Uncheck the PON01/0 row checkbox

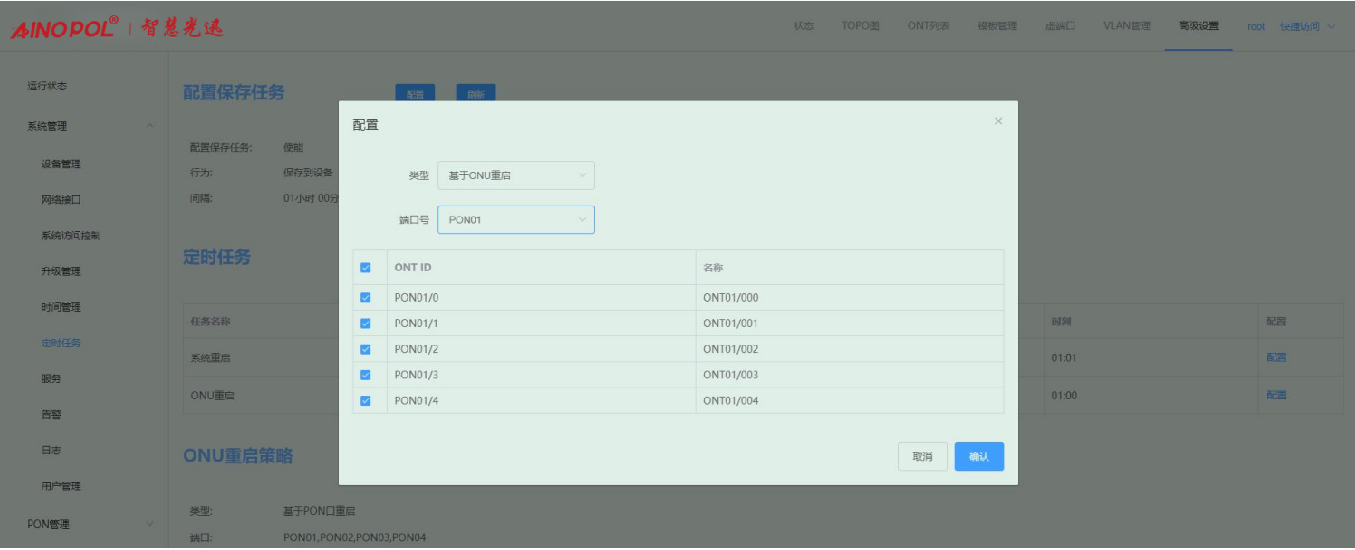tap(365, 297)
